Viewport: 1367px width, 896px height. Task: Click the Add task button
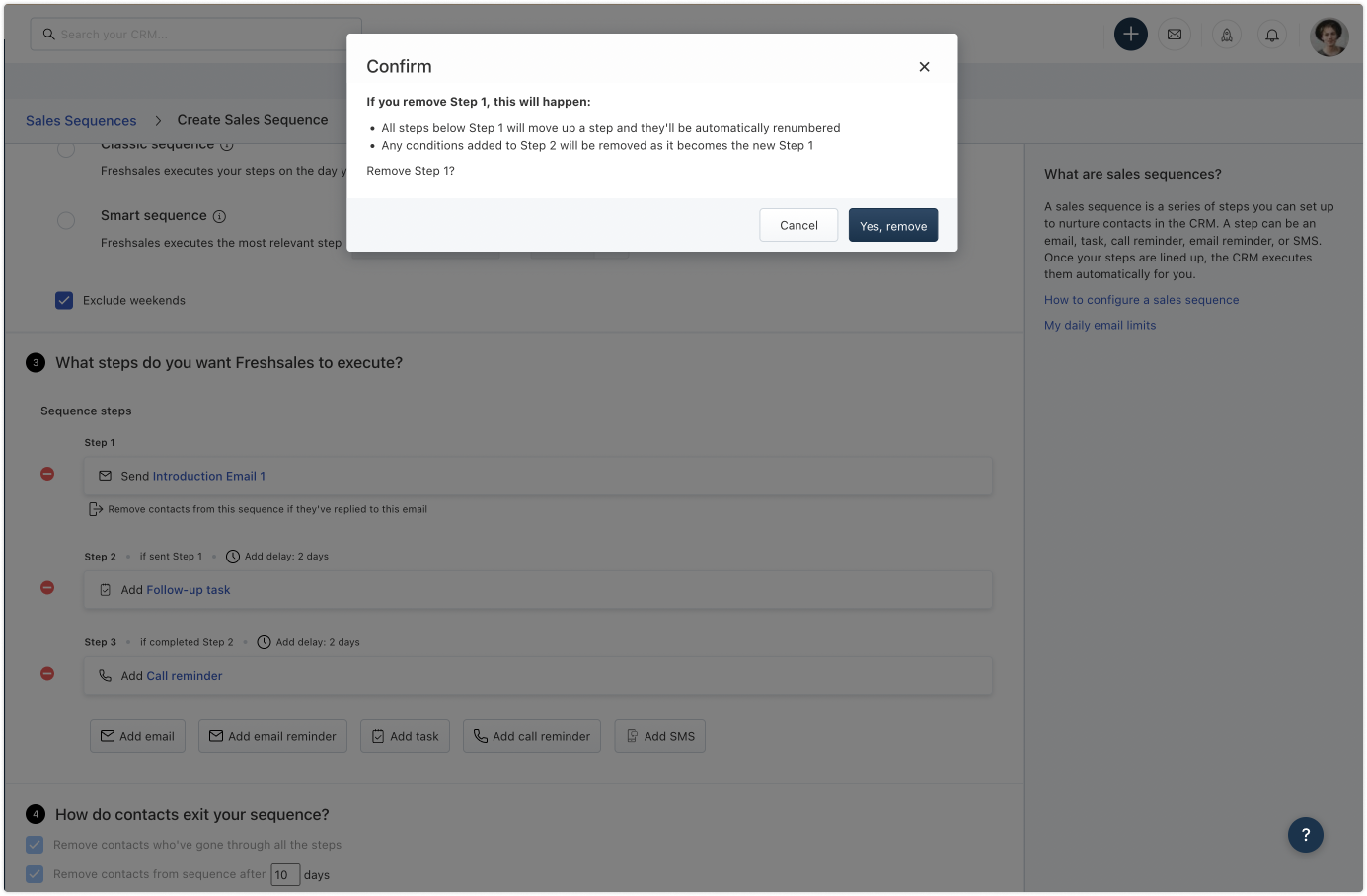pyautogui.click(x=405, y=736)
